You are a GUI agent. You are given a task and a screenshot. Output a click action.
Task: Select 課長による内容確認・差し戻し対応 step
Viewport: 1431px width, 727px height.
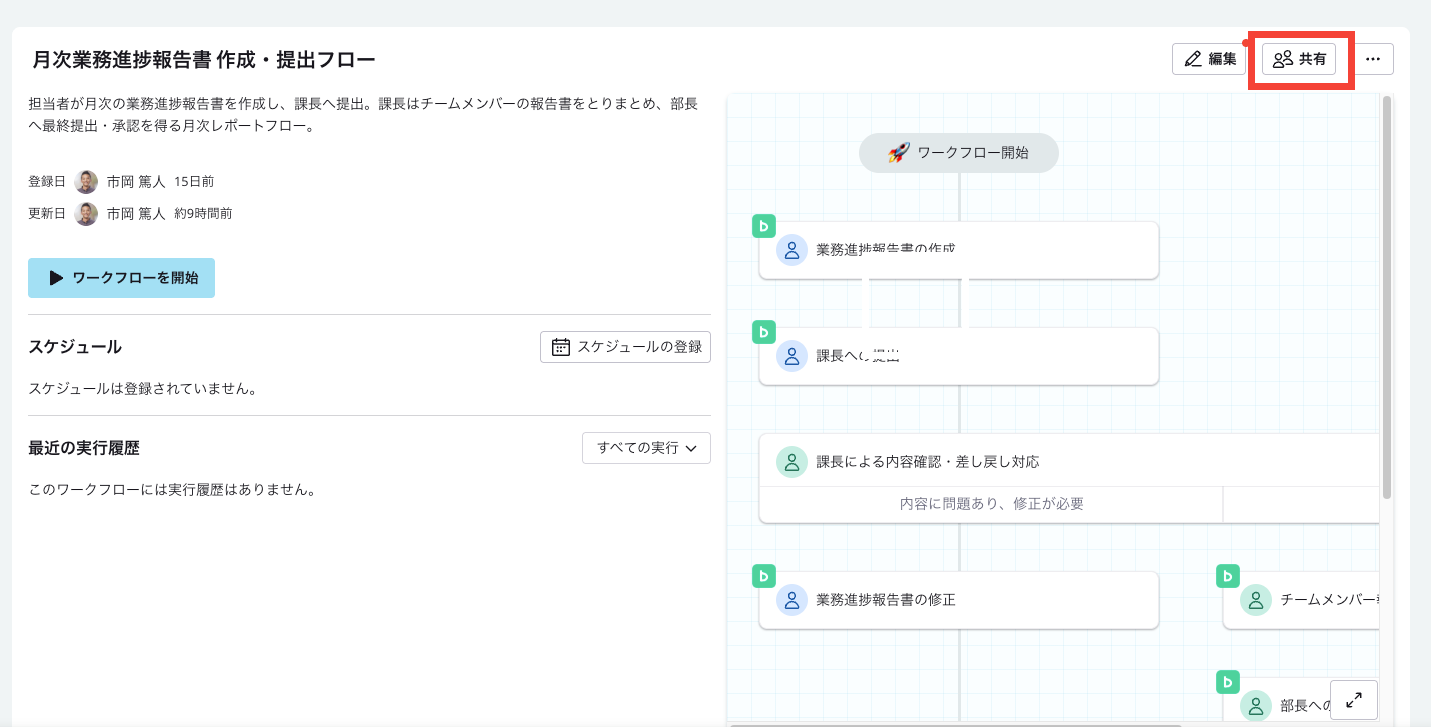(x=1069, y=462)
